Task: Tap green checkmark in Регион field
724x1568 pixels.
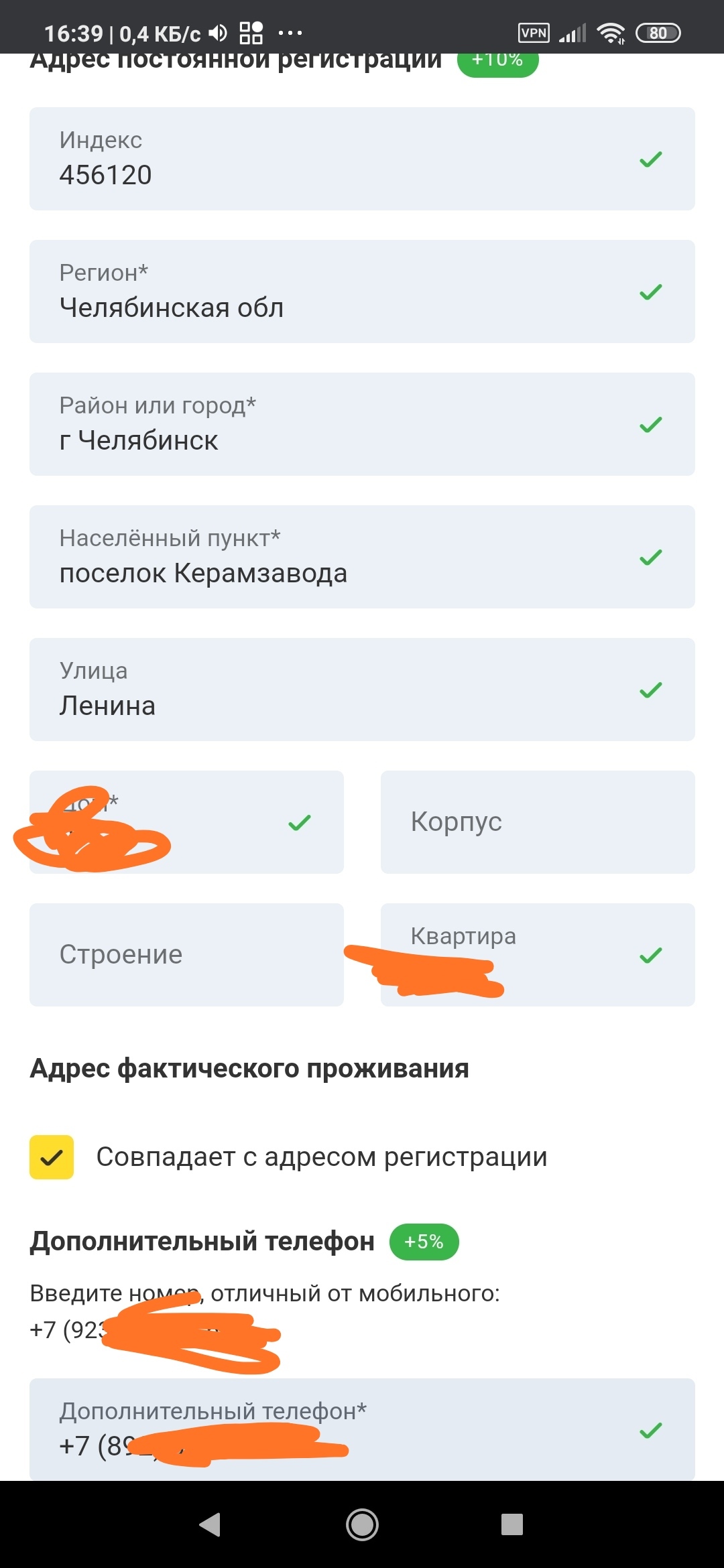Action: click(x=650, y=292)
